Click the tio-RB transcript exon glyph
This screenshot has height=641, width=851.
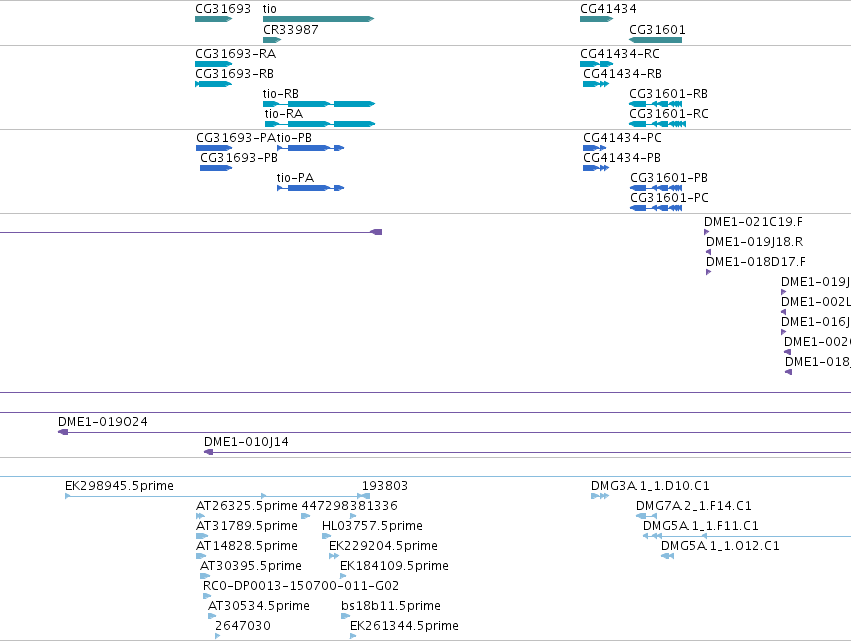319,104
